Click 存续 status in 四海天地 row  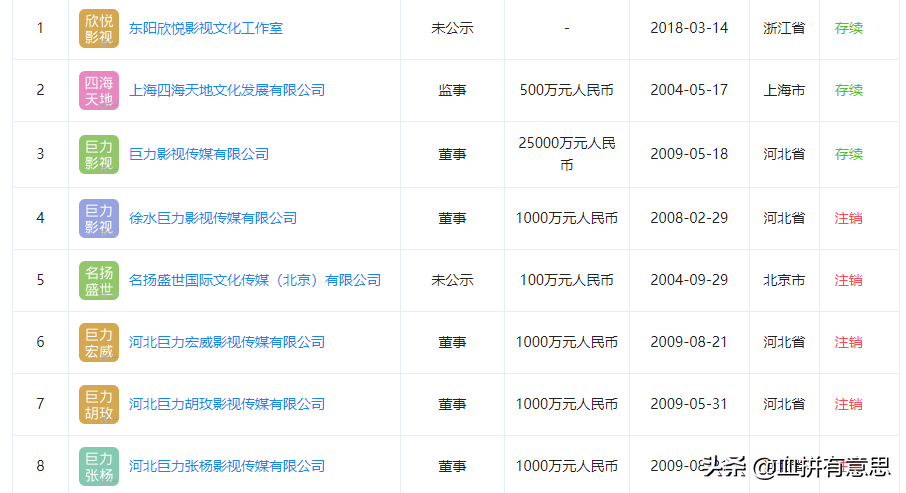coord(848,90)
